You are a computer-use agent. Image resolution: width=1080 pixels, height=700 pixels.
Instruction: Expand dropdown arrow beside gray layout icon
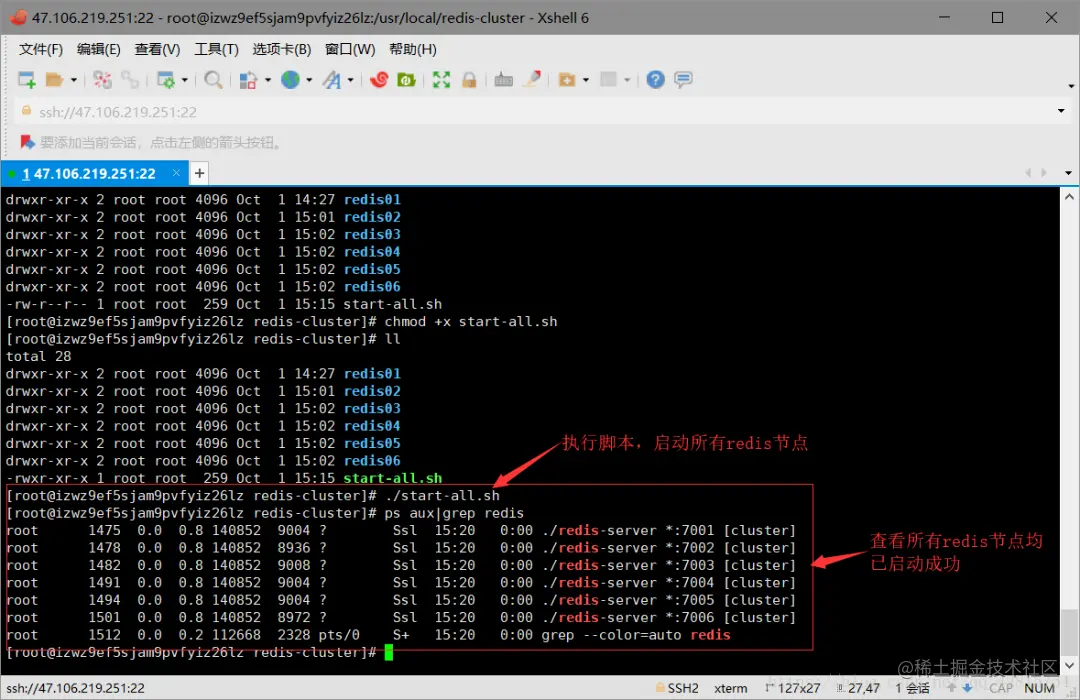point(627,81)
